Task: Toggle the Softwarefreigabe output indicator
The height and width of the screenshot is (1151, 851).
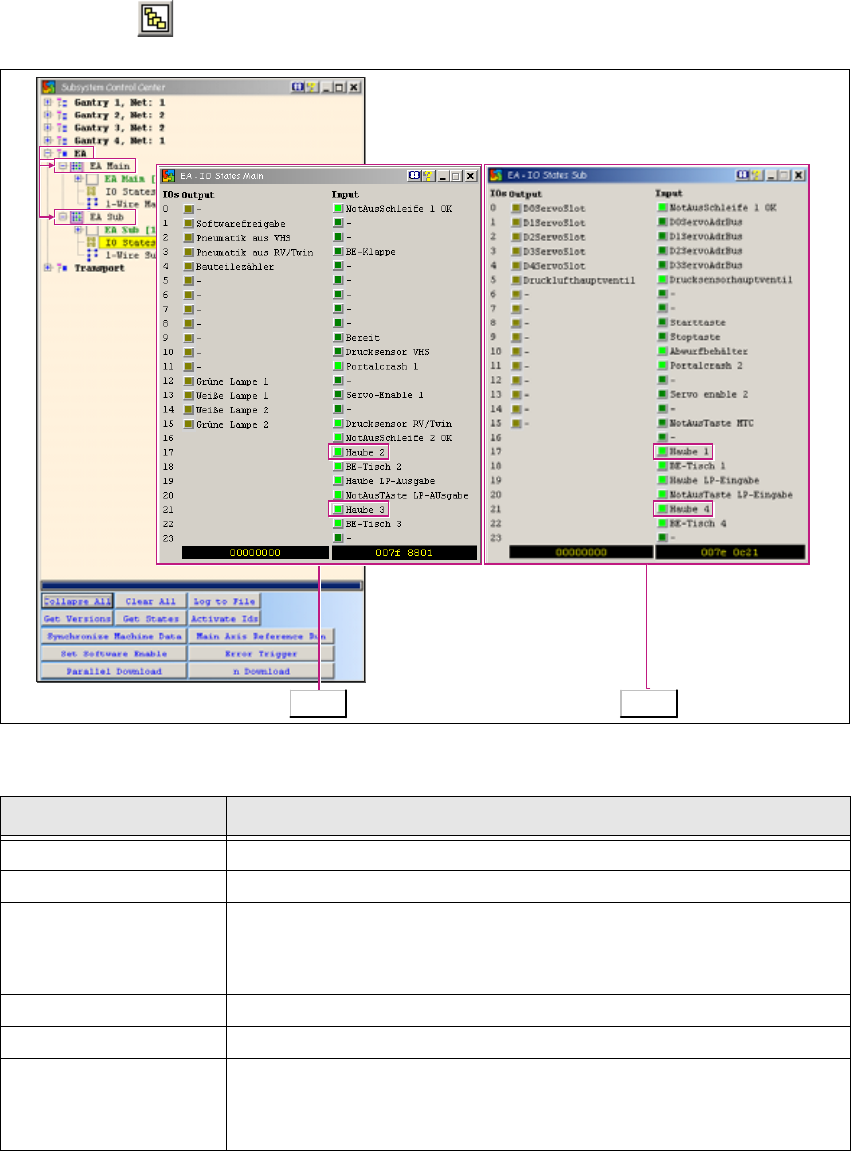Action: pyautogui.click(x=189, y=223)
